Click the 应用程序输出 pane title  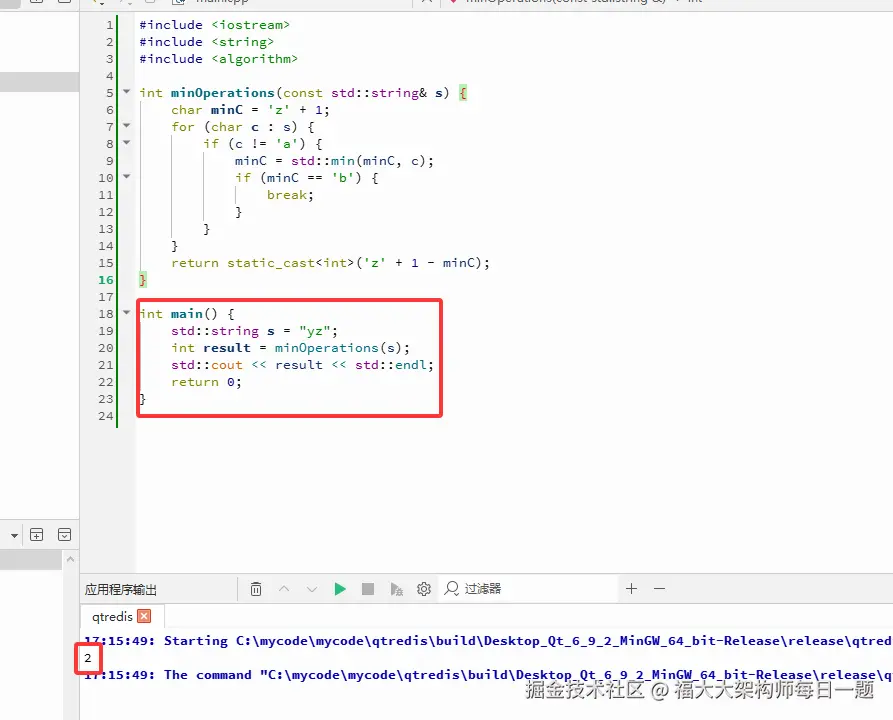pyautogui.click(x=121, y=589)
